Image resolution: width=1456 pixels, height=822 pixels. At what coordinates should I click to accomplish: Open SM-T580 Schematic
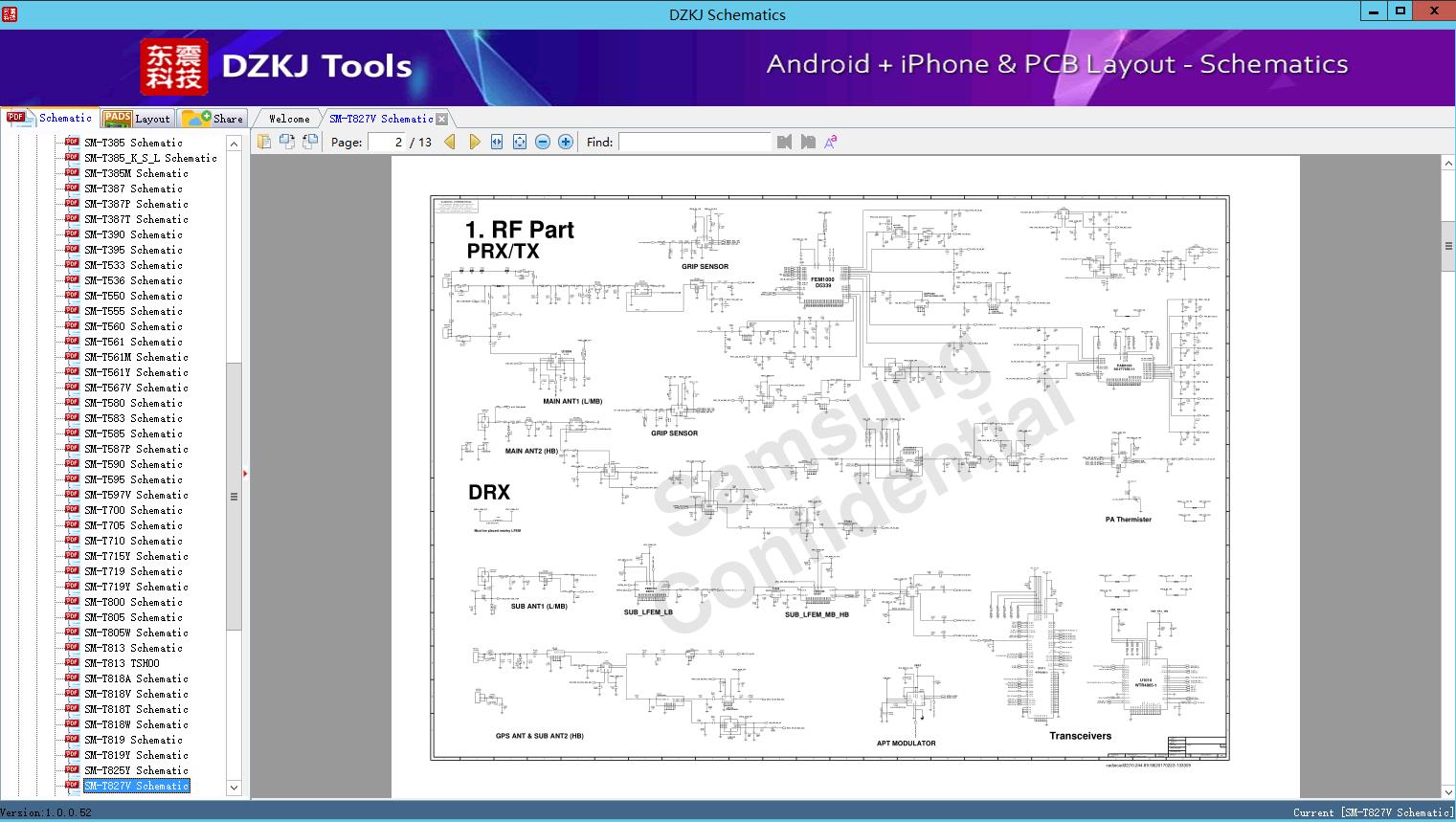tap(133, 403)
